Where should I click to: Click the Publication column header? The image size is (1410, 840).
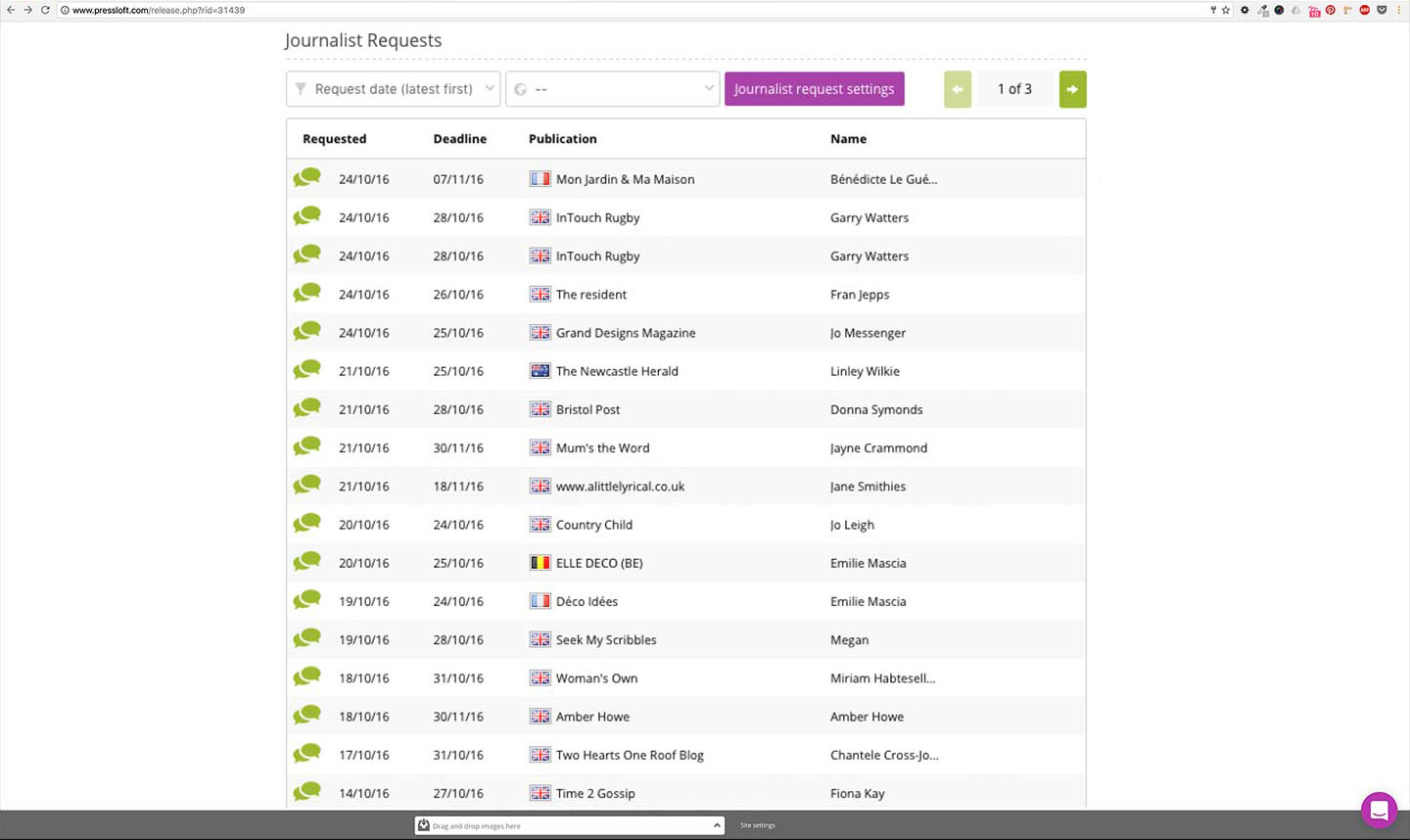point(563,139)
